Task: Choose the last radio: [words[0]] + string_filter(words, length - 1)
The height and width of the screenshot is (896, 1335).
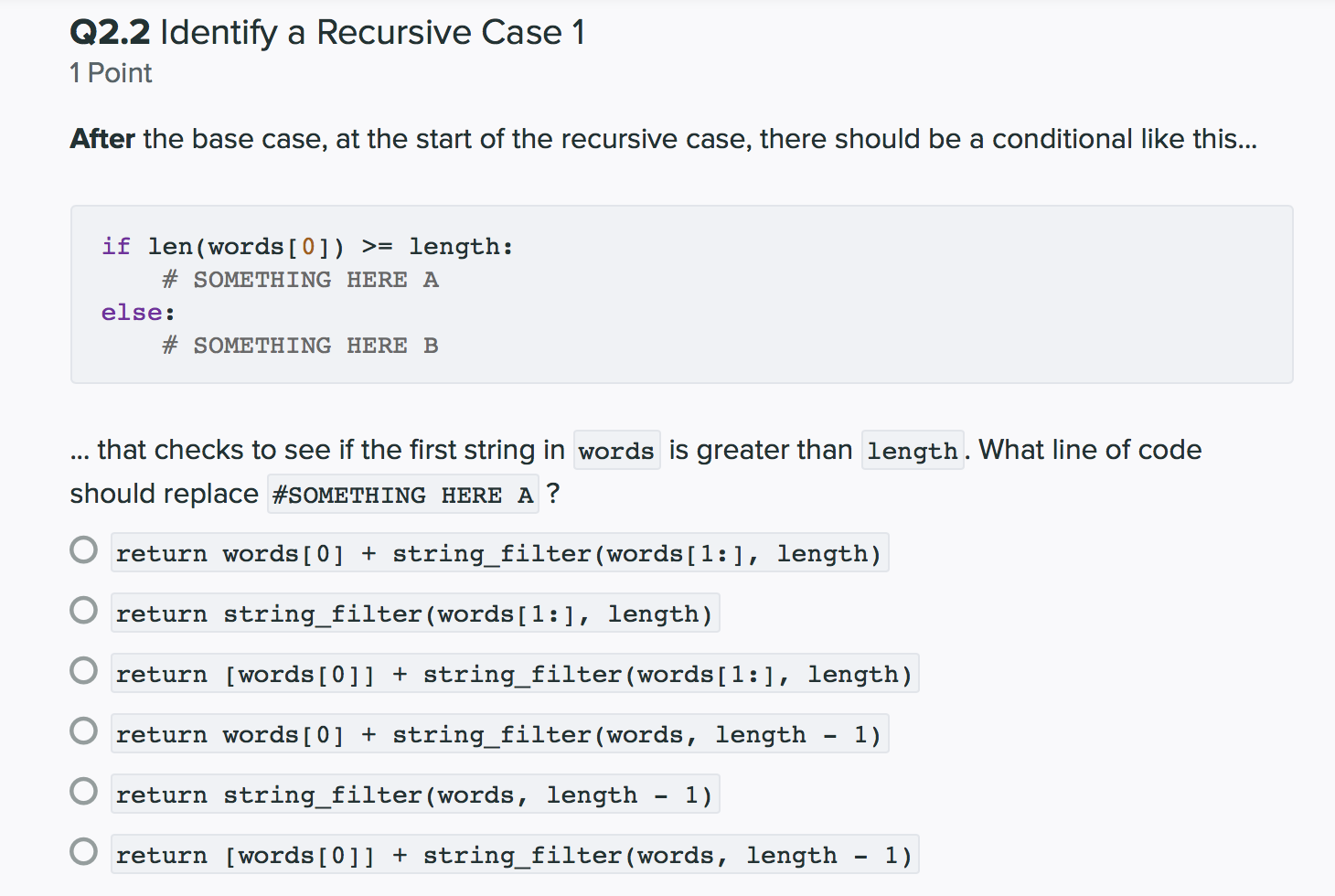Action: [83, 852]
